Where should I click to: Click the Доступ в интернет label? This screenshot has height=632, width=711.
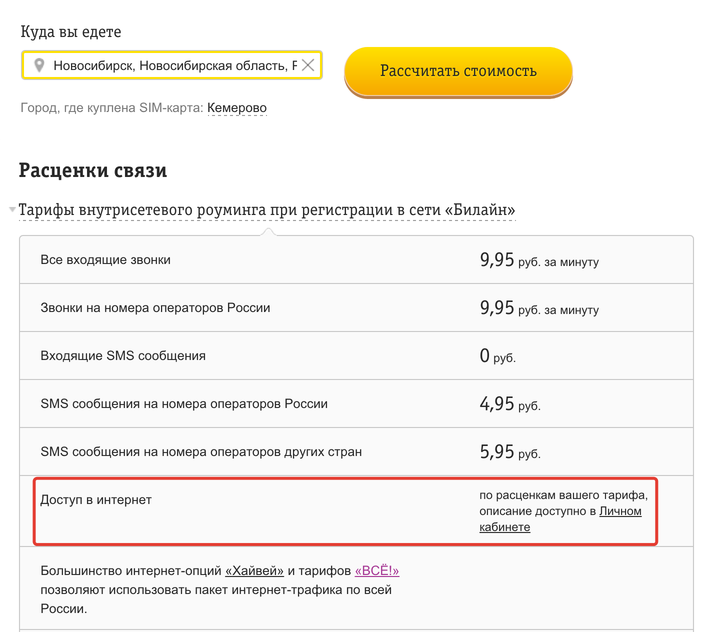pyautogui.click(x=96, y=500)
